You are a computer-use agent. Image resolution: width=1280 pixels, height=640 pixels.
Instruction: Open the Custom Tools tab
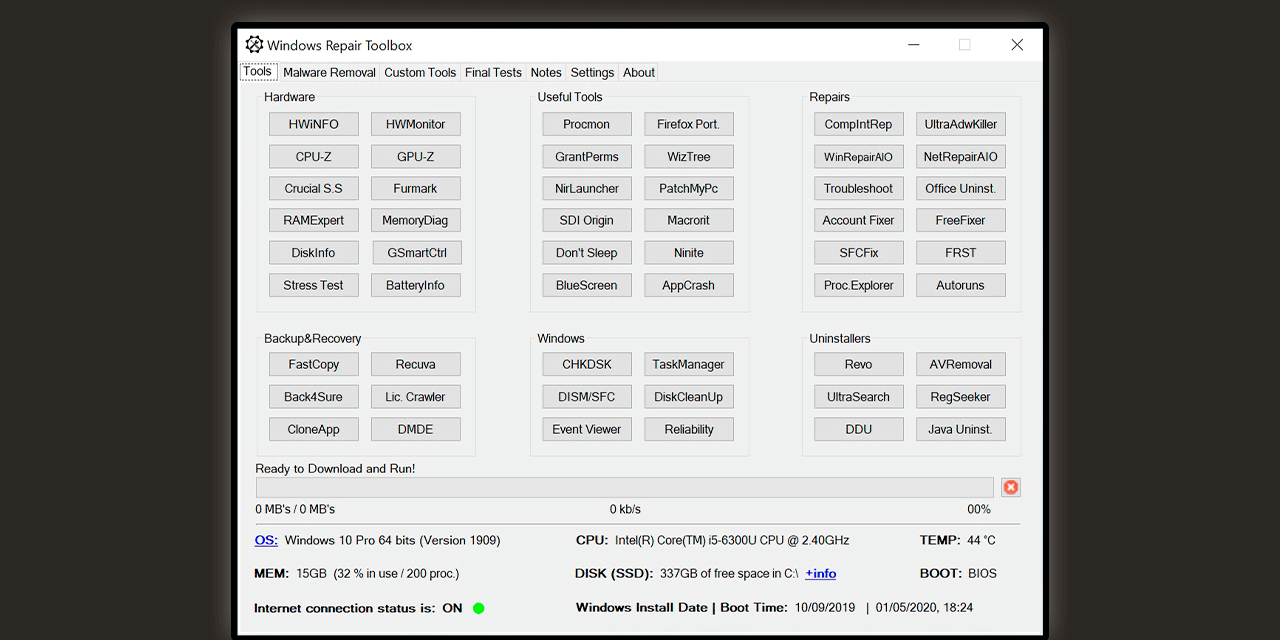(420, 72)
